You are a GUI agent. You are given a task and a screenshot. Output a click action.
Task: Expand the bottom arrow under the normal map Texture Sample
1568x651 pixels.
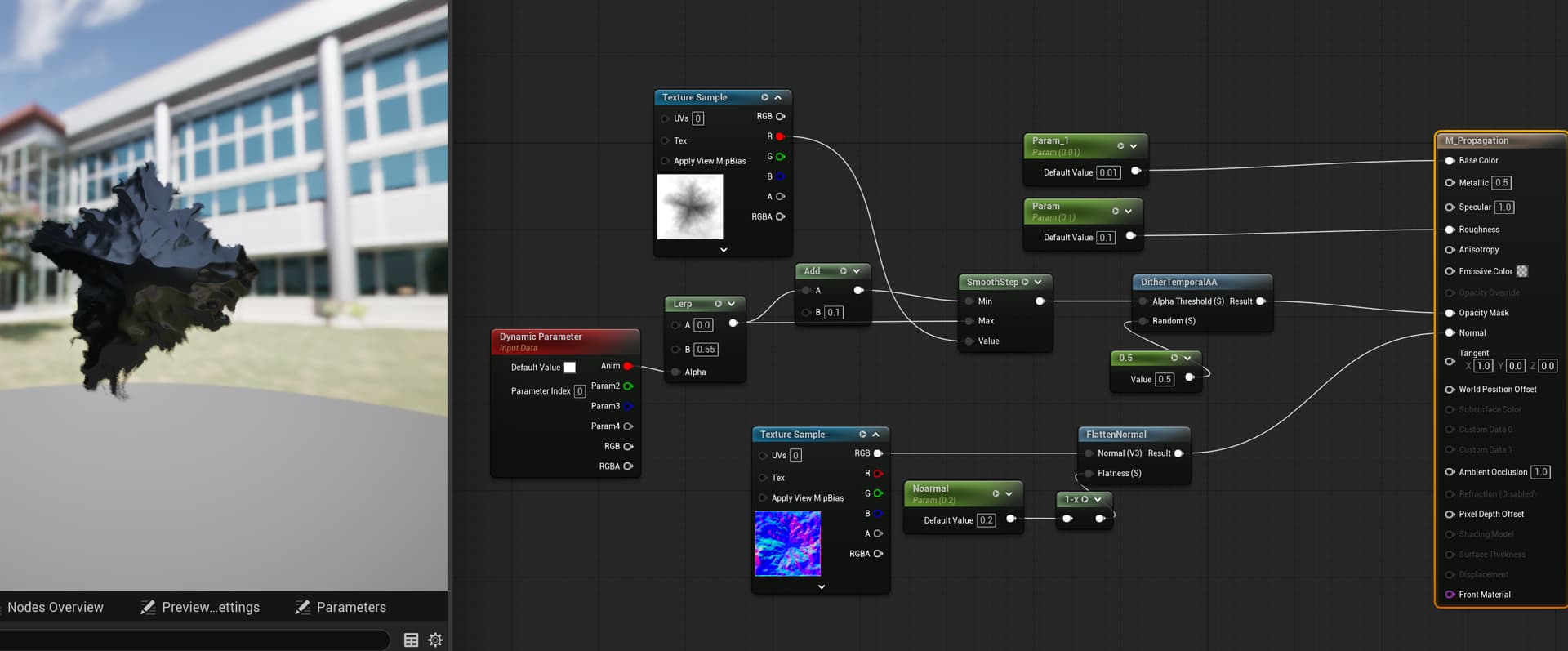[x=822, y=586]
